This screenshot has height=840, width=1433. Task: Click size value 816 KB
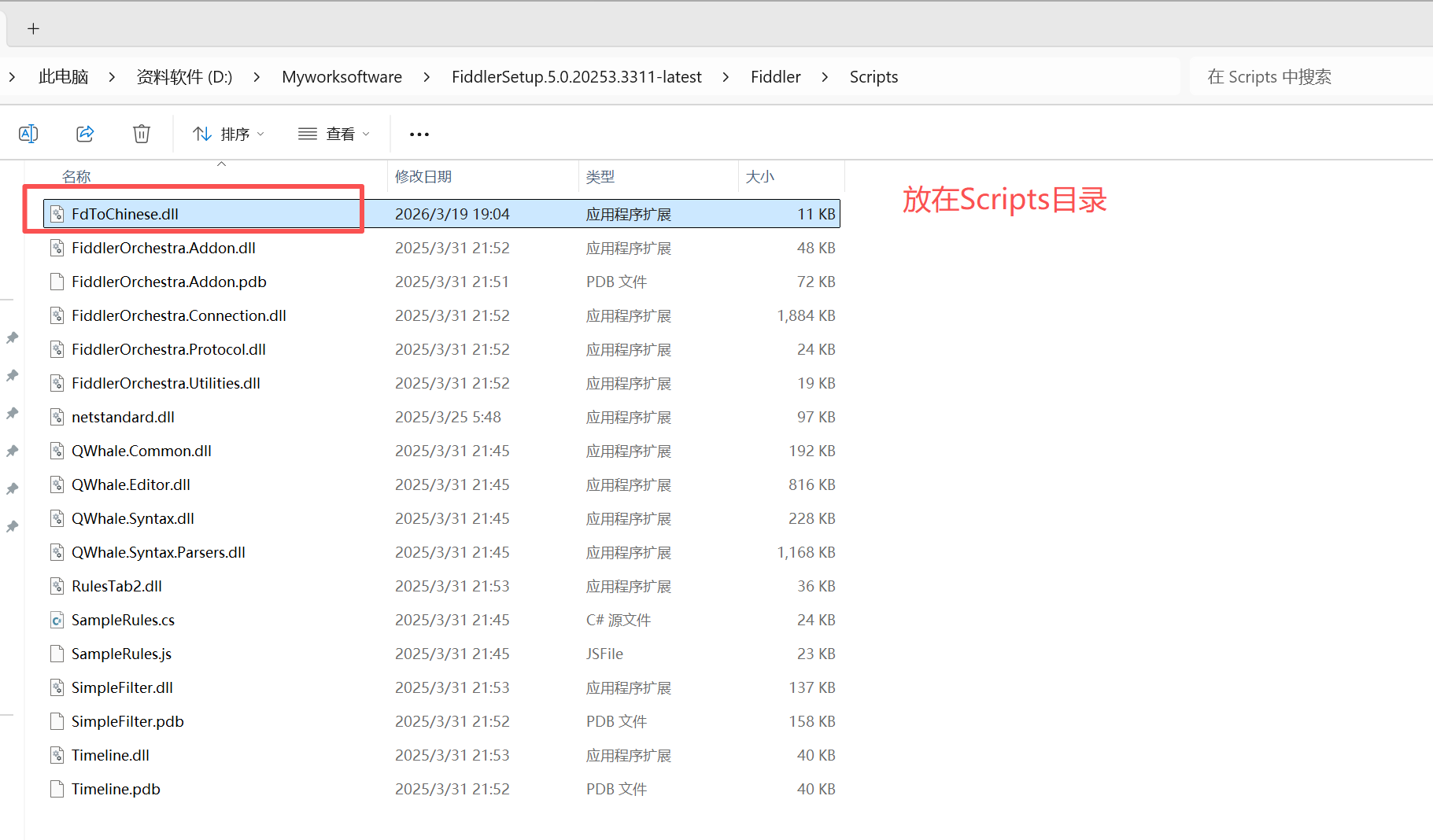click(812, 484)
